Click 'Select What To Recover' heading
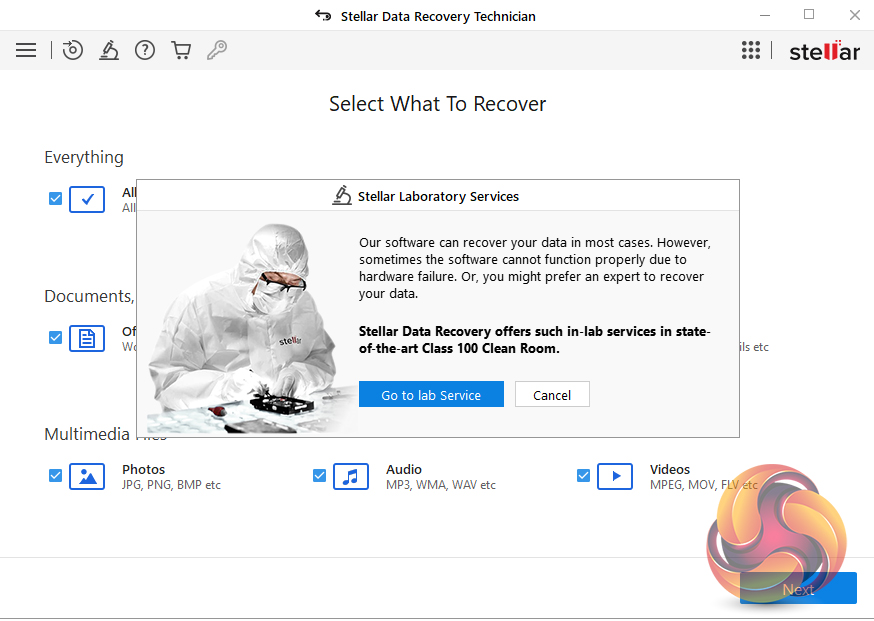This screenshot has height=621, width=874. point(438,104)
